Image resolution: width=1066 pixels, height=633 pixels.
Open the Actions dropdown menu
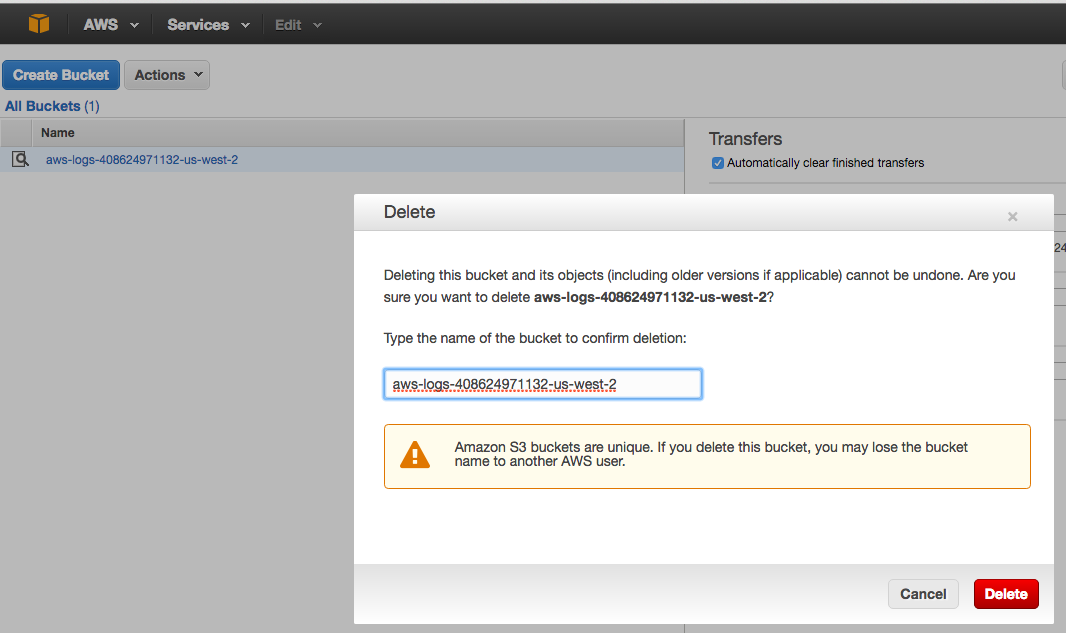167,75
